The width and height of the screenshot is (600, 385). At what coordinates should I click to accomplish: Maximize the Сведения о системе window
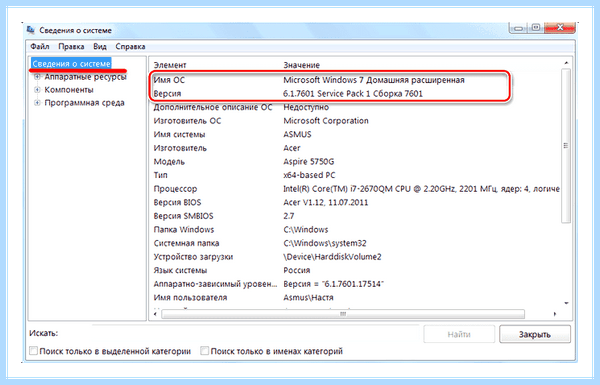coord(536,28)
